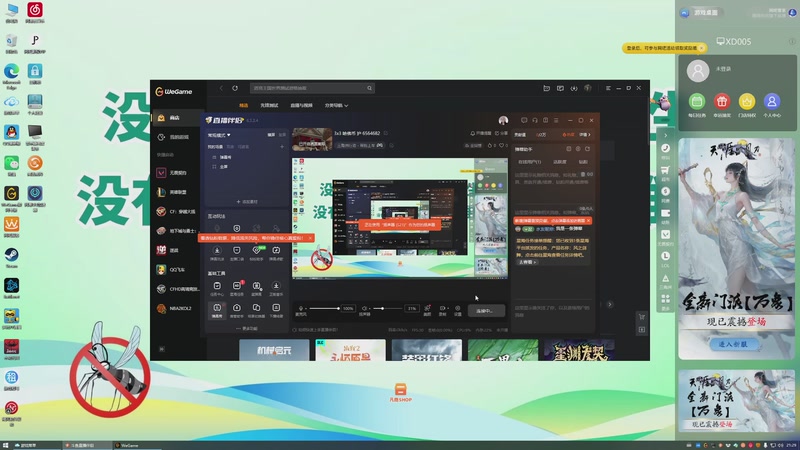The image size is (800, 450).
Task: Select NBA2KOL2 in WeGame sidebar
Action: 177,308
